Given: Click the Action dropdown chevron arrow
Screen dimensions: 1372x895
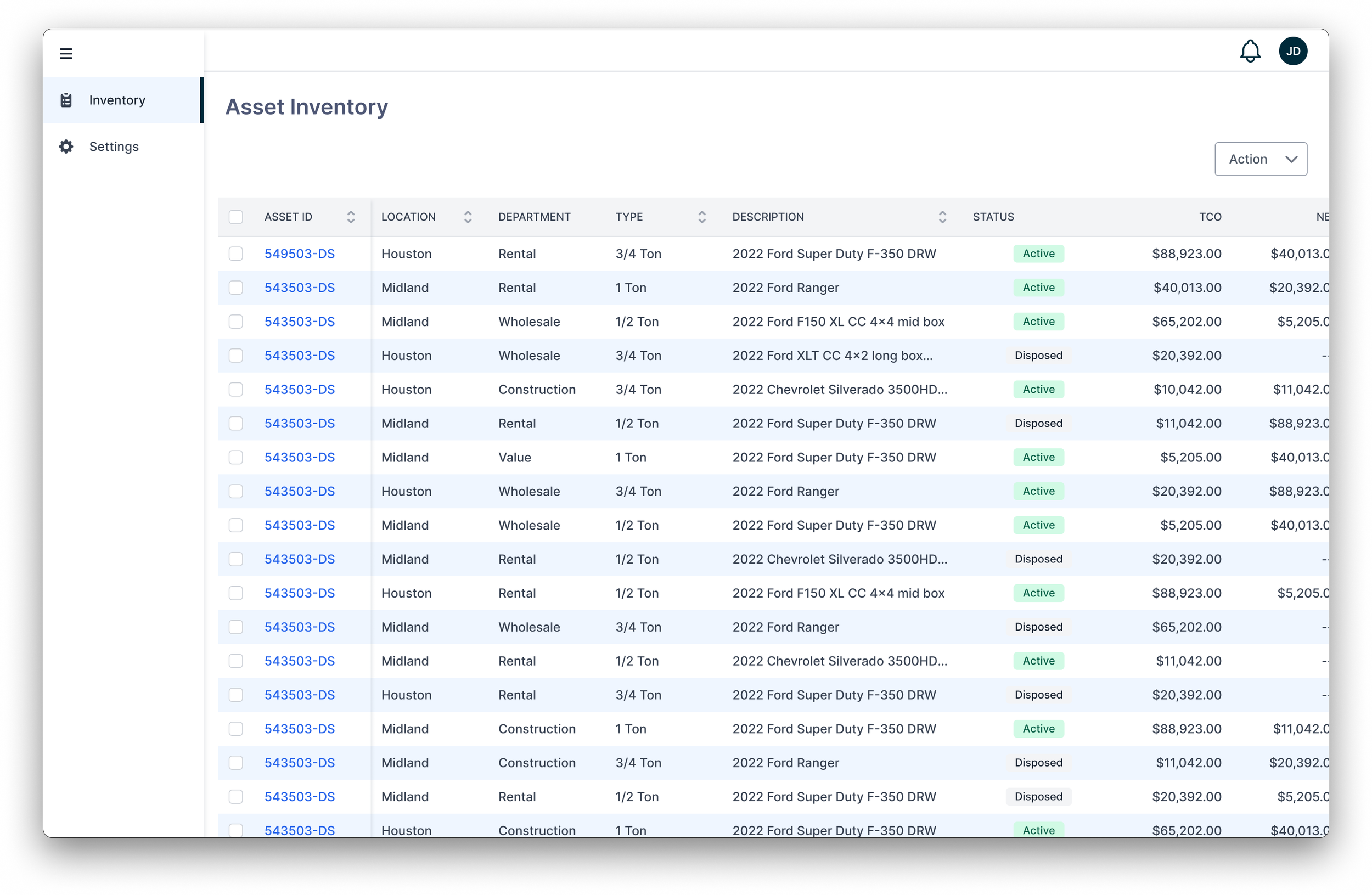Looking at the screenshot, I should pos(1291,159).
